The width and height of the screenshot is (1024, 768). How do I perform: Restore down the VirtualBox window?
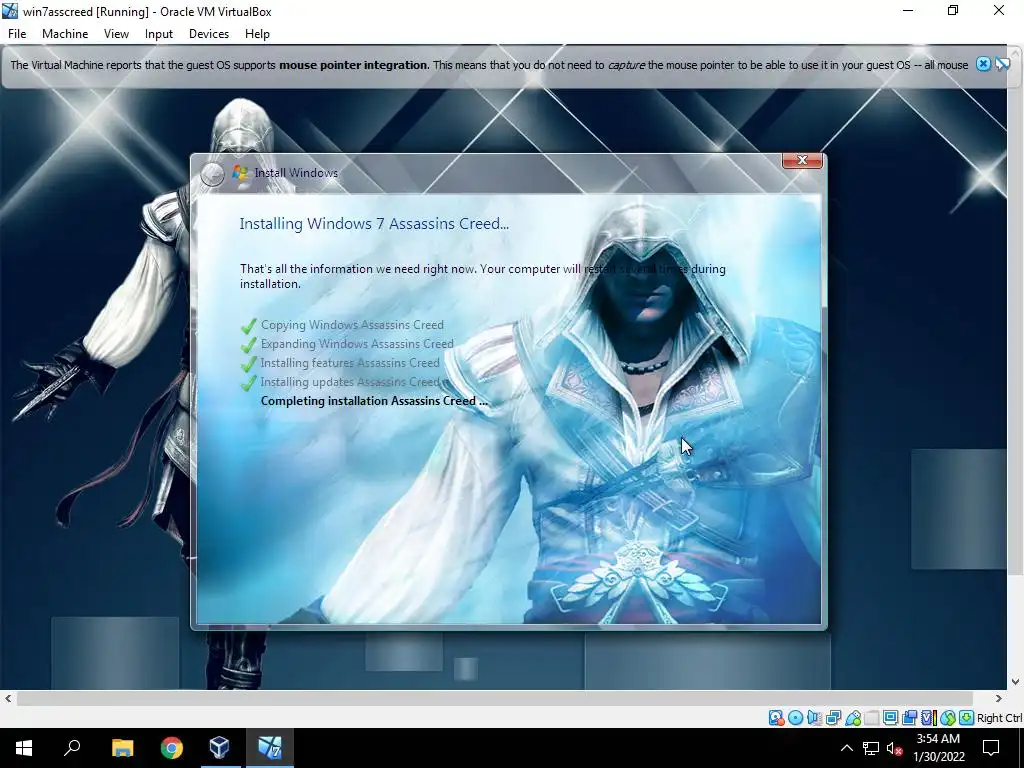pyautogui.click(x=953, y=10)
